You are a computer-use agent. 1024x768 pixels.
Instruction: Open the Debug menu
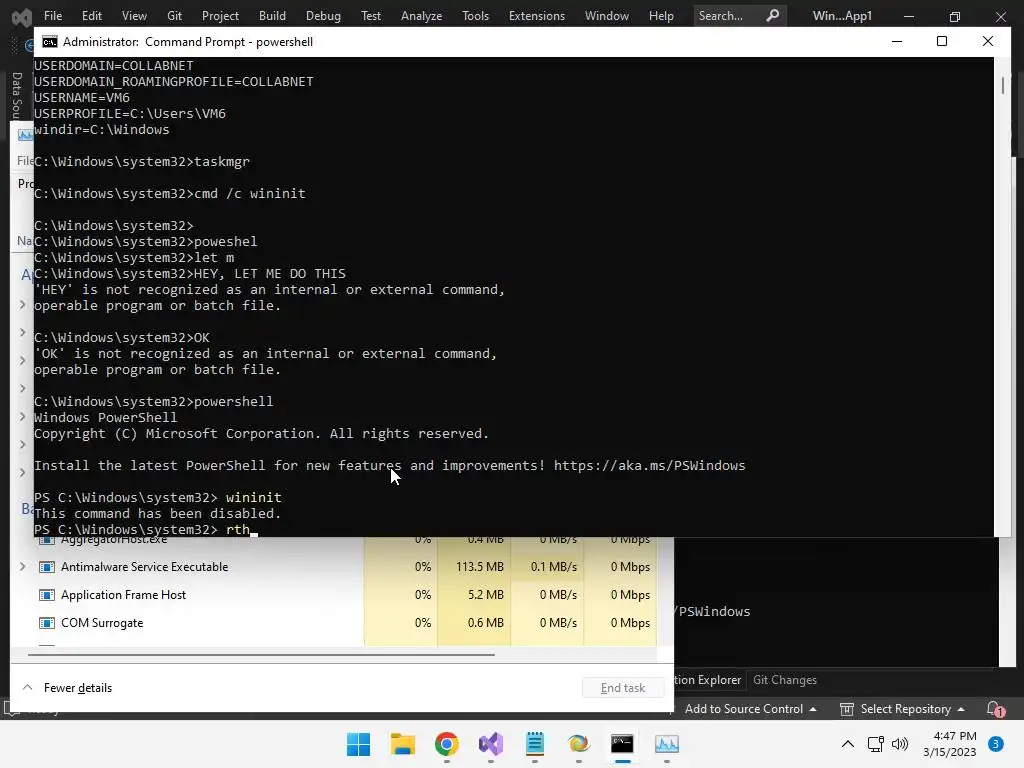[x=323, y=16]
